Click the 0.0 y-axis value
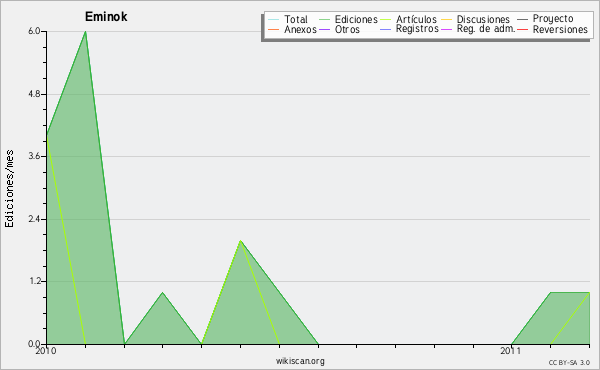Viewport: 600px width, 370px height. (34, 344)
